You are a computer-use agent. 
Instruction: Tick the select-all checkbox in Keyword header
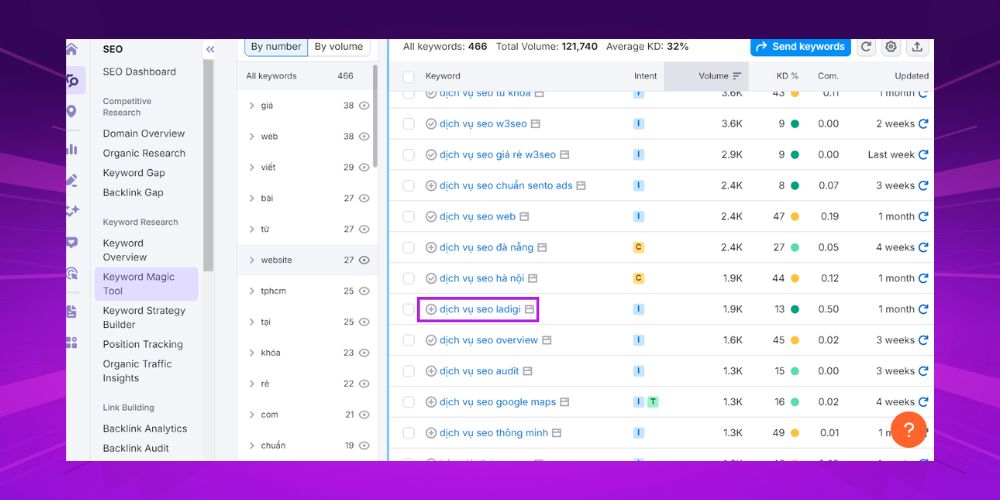[x=409, y=77]
